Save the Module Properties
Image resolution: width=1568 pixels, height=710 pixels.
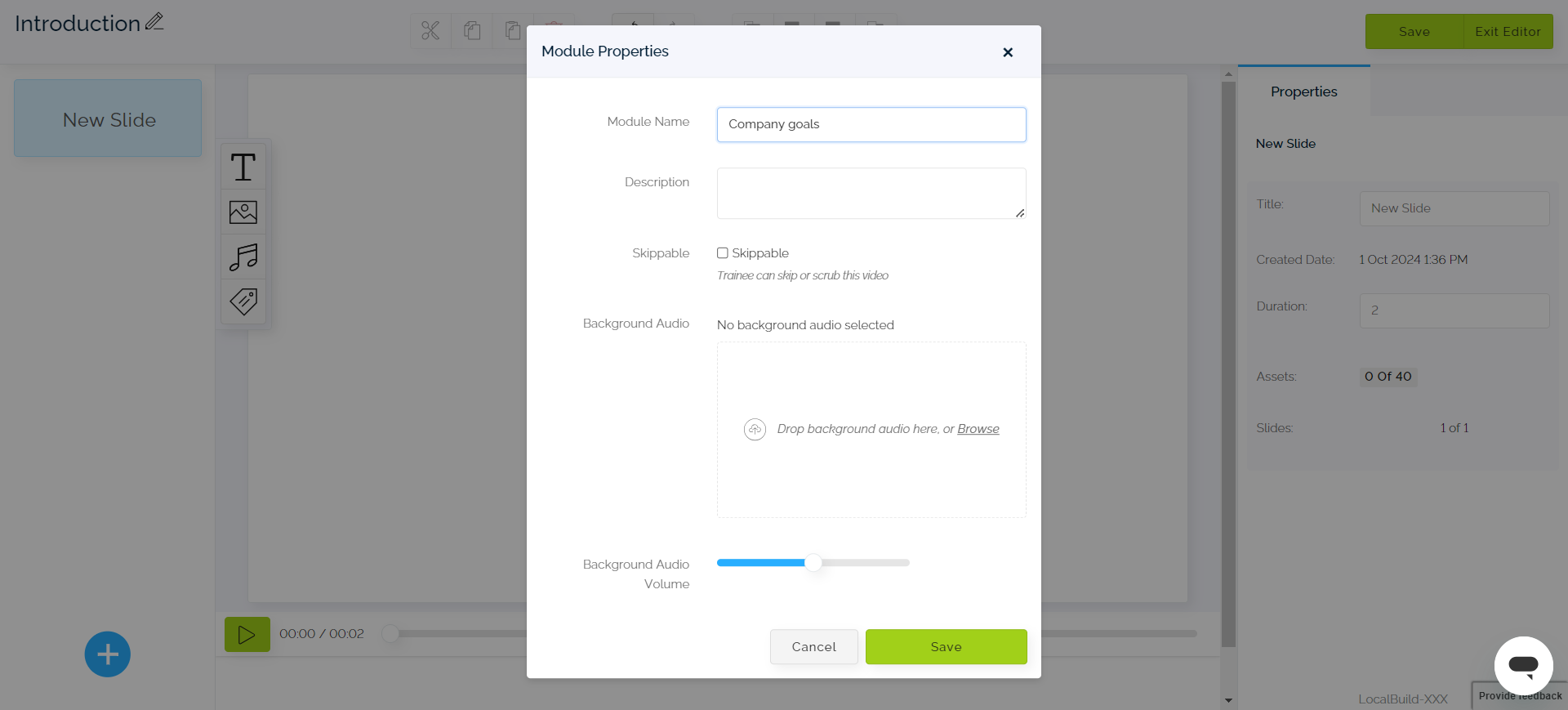[945, 646]
